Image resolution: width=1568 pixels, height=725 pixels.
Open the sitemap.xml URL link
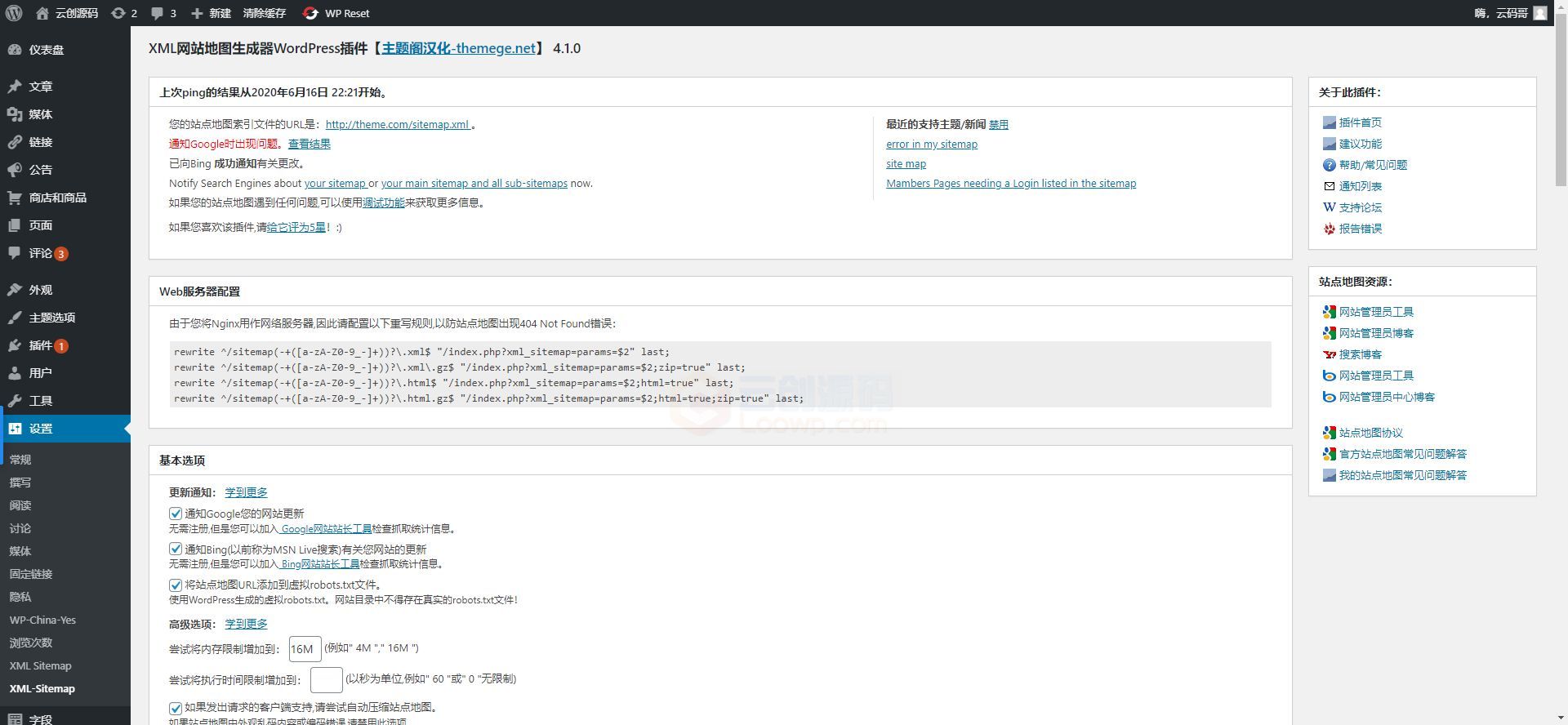pyautogui.click(x=398, y=125)
